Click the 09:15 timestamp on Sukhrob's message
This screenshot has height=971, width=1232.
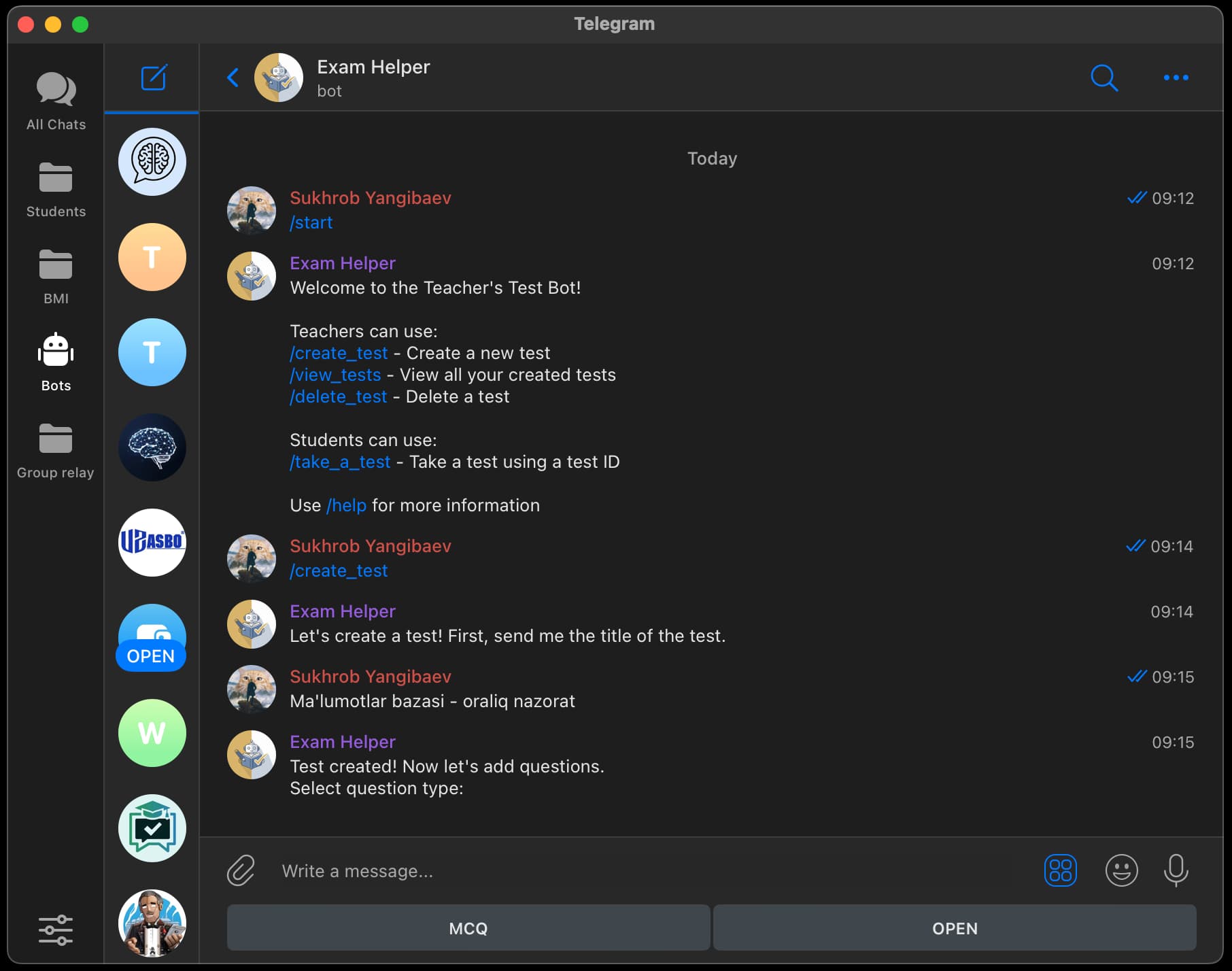tap(1173, 677)
